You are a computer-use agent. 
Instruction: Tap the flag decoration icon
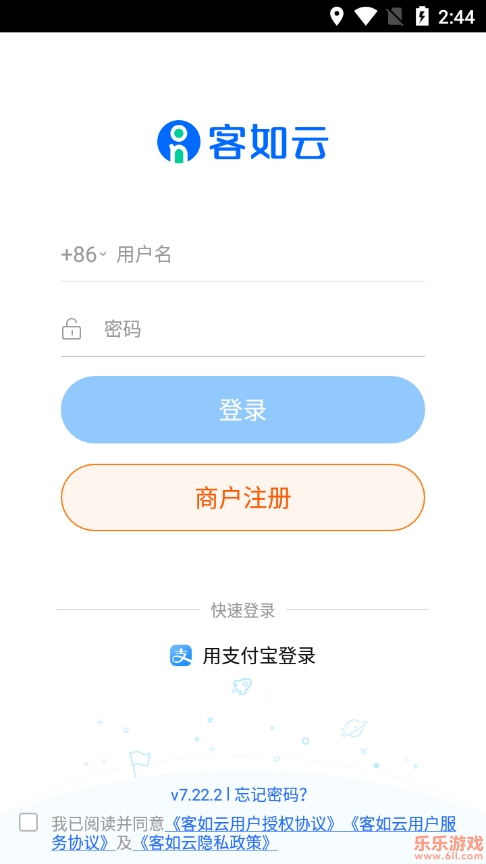pos(139,763)
